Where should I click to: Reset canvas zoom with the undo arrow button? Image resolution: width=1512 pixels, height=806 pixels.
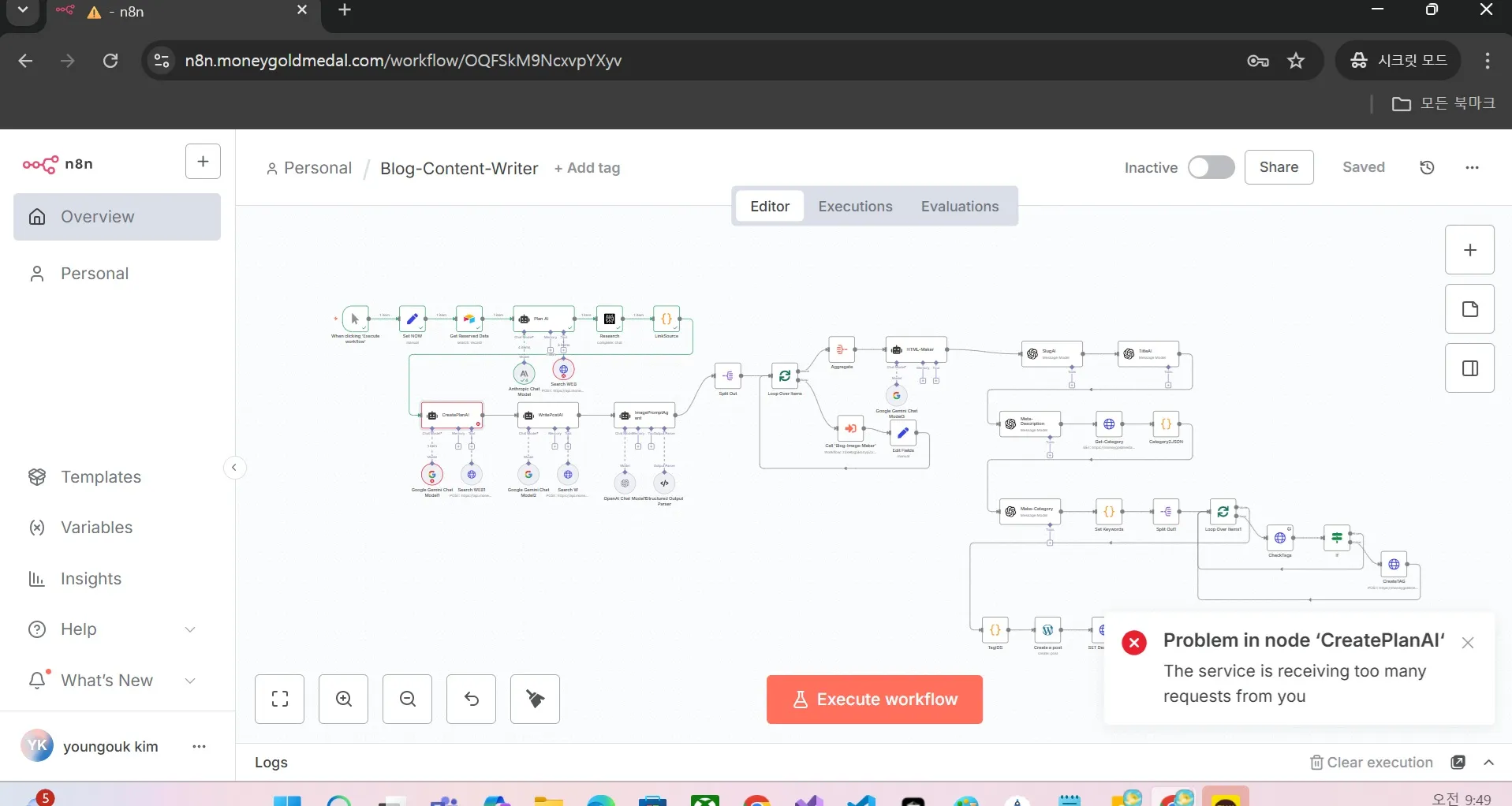click(472, 699)
